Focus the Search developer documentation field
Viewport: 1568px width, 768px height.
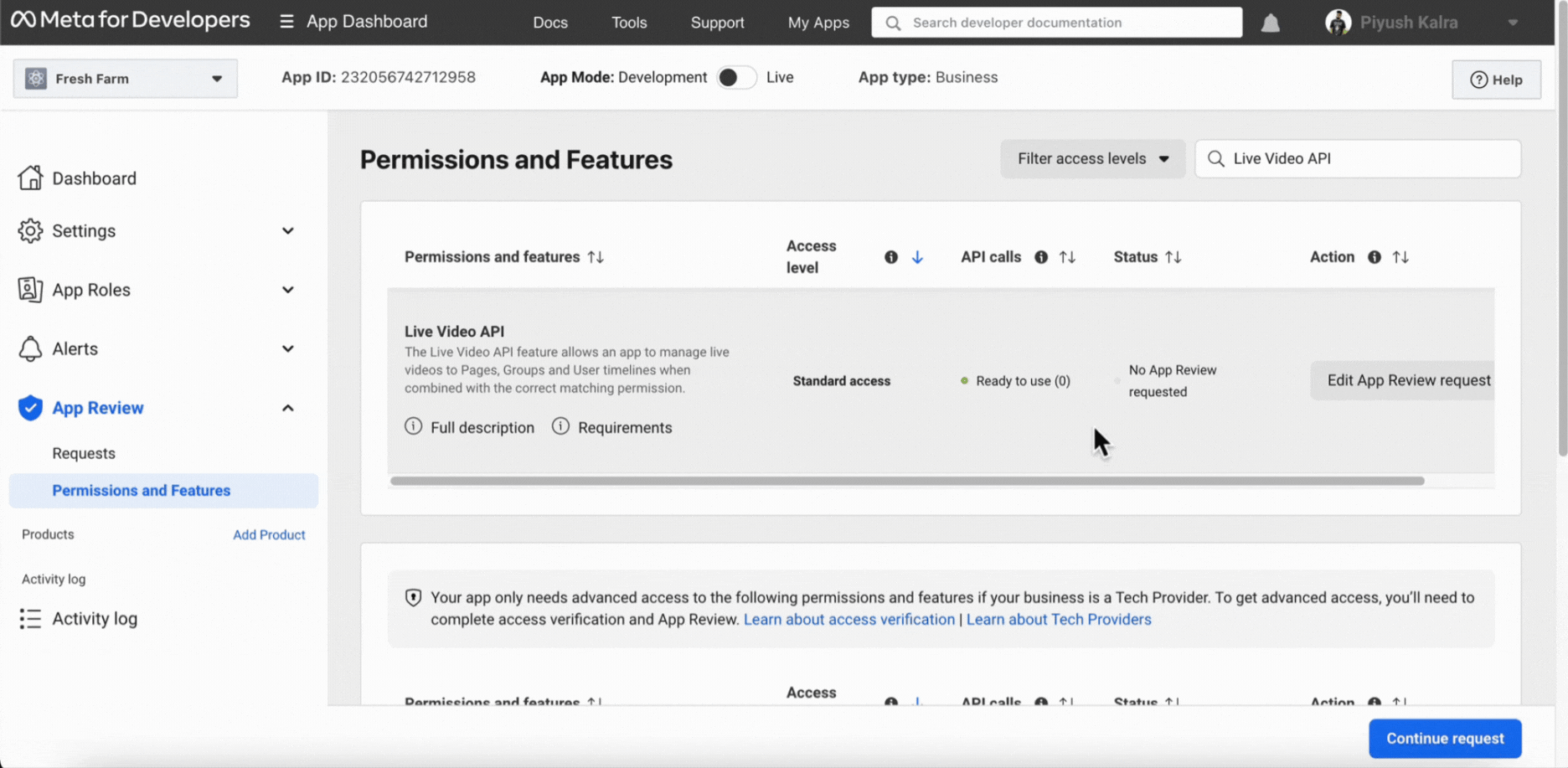(x=1057, y=23)
